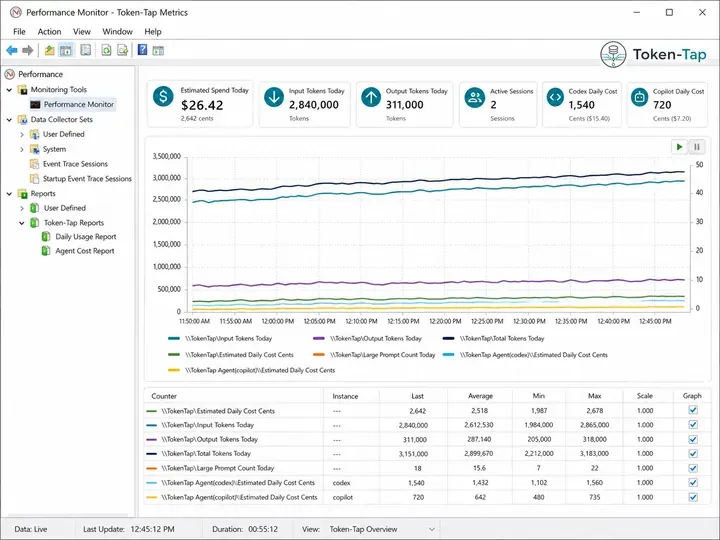Click the Refresh toolbar icon

coord(107,50)
